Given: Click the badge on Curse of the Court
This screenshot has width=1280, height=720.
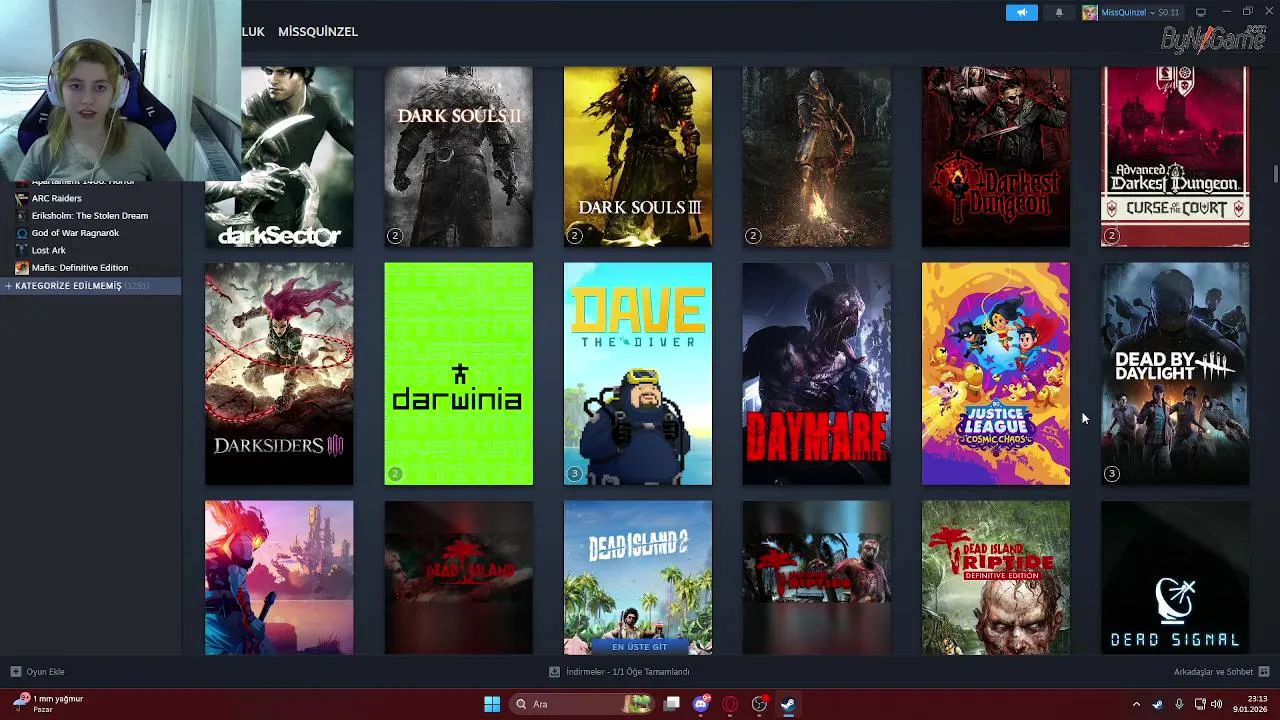Looking at the screenshot, I should (1111, 236).
